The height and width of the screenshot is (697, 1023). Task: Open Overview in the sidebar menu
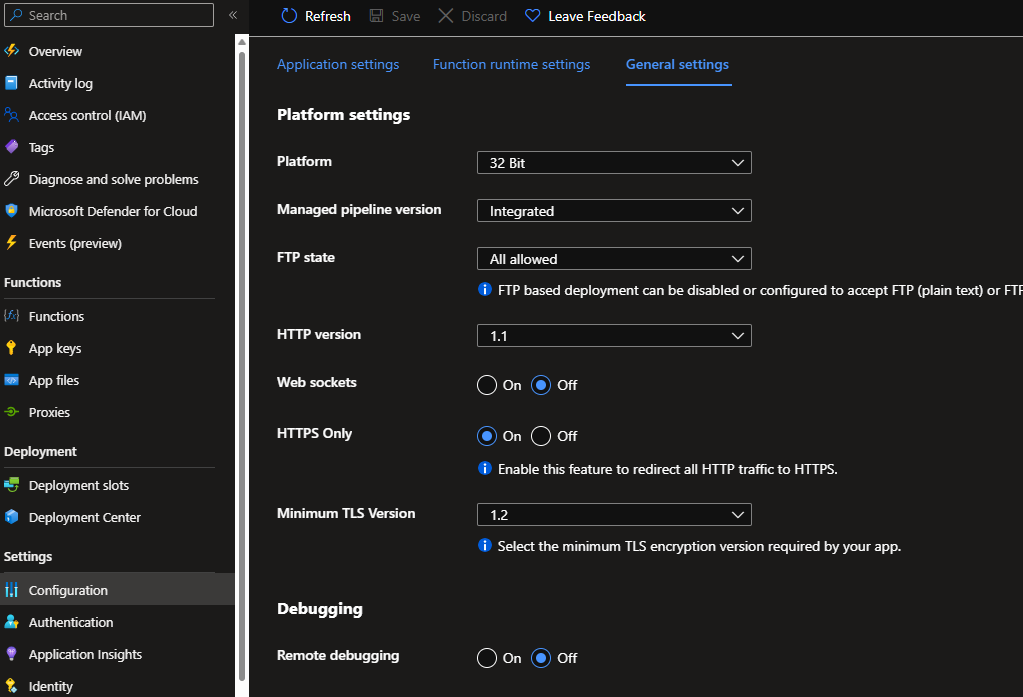[x=55, y=51]
